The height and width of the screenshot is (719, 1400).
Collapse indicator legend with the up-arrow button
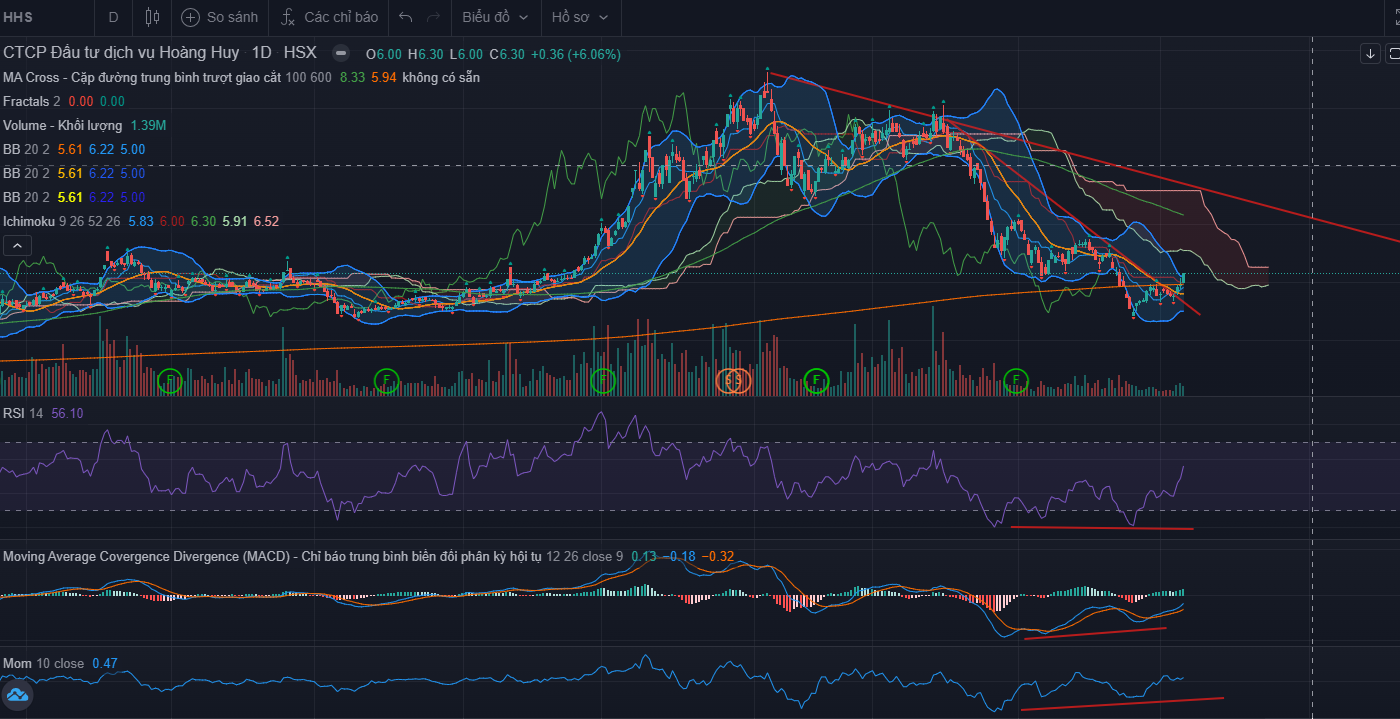[x=17, y=244]
